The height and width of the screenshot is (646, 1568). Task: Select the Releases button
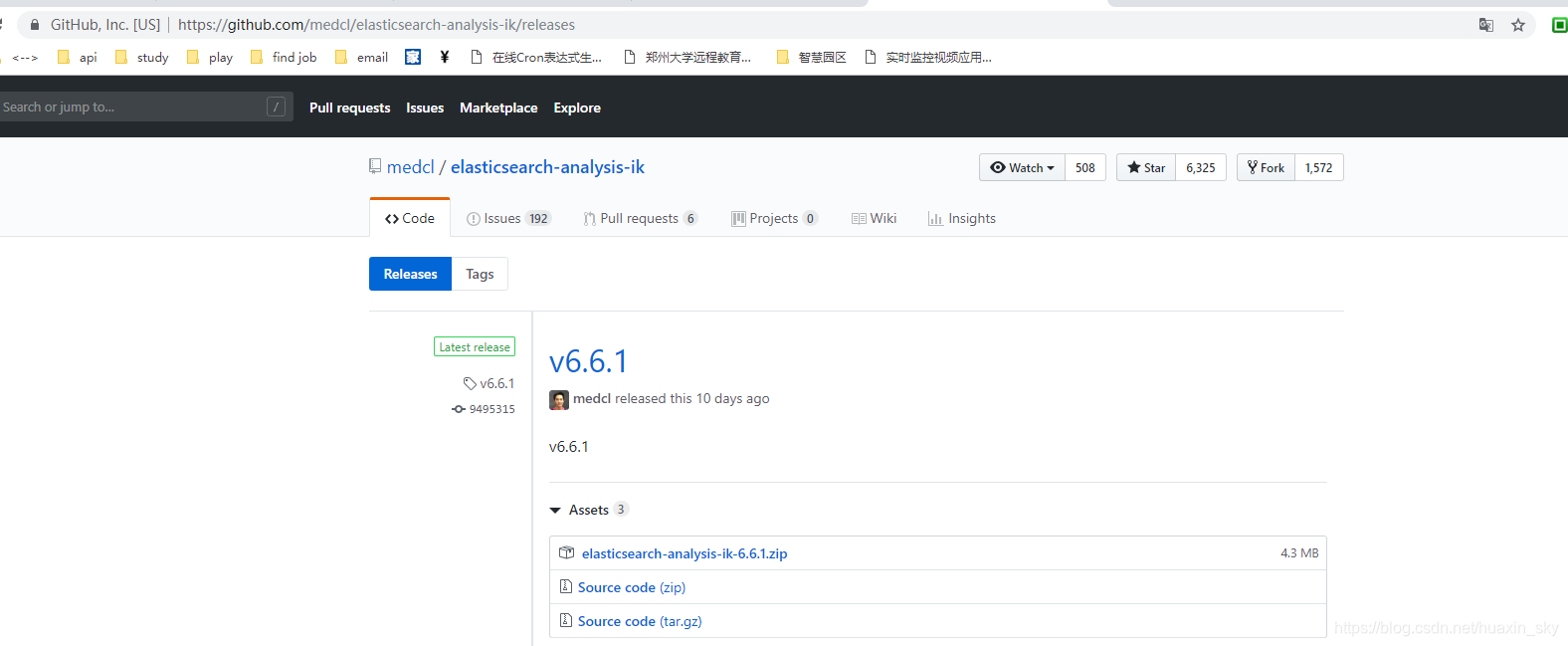(x=410, y=274)
